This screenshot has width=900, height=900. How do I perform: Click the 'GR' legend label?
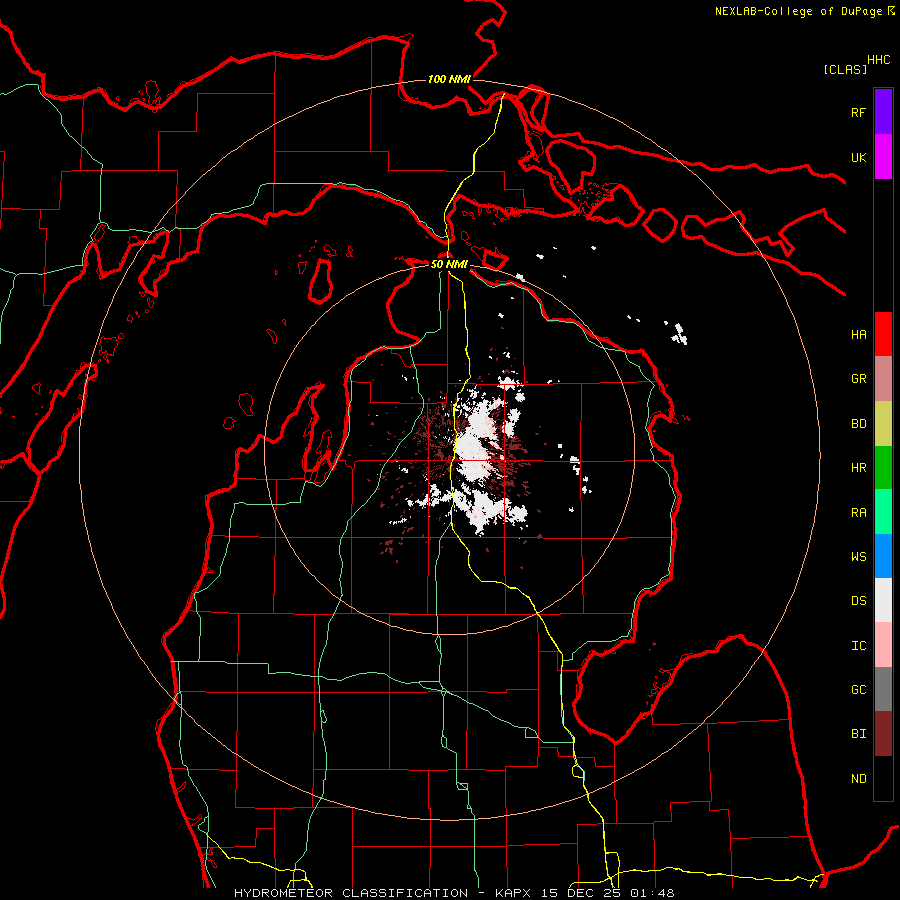click(x=858, y=379)
